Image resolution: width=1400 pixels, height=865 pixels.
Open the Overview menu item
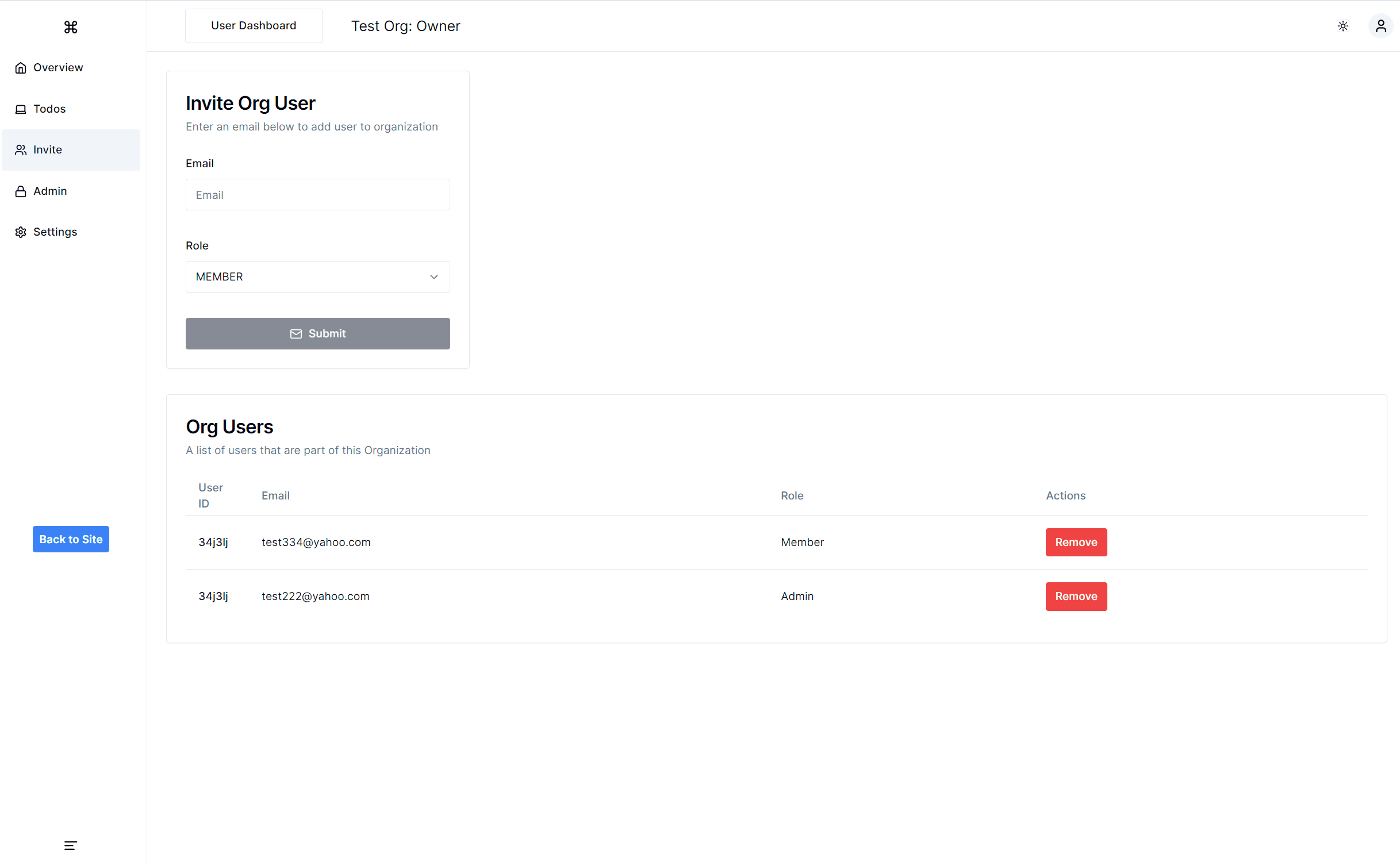pos(58,68)
